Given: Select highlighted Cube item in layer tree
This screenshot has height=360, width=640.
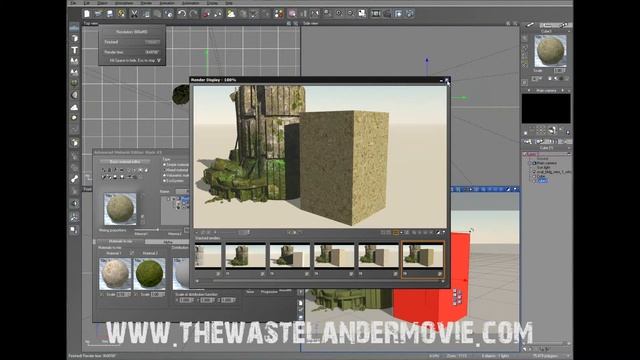Looking at the screenshot, I should pos(542,180).
